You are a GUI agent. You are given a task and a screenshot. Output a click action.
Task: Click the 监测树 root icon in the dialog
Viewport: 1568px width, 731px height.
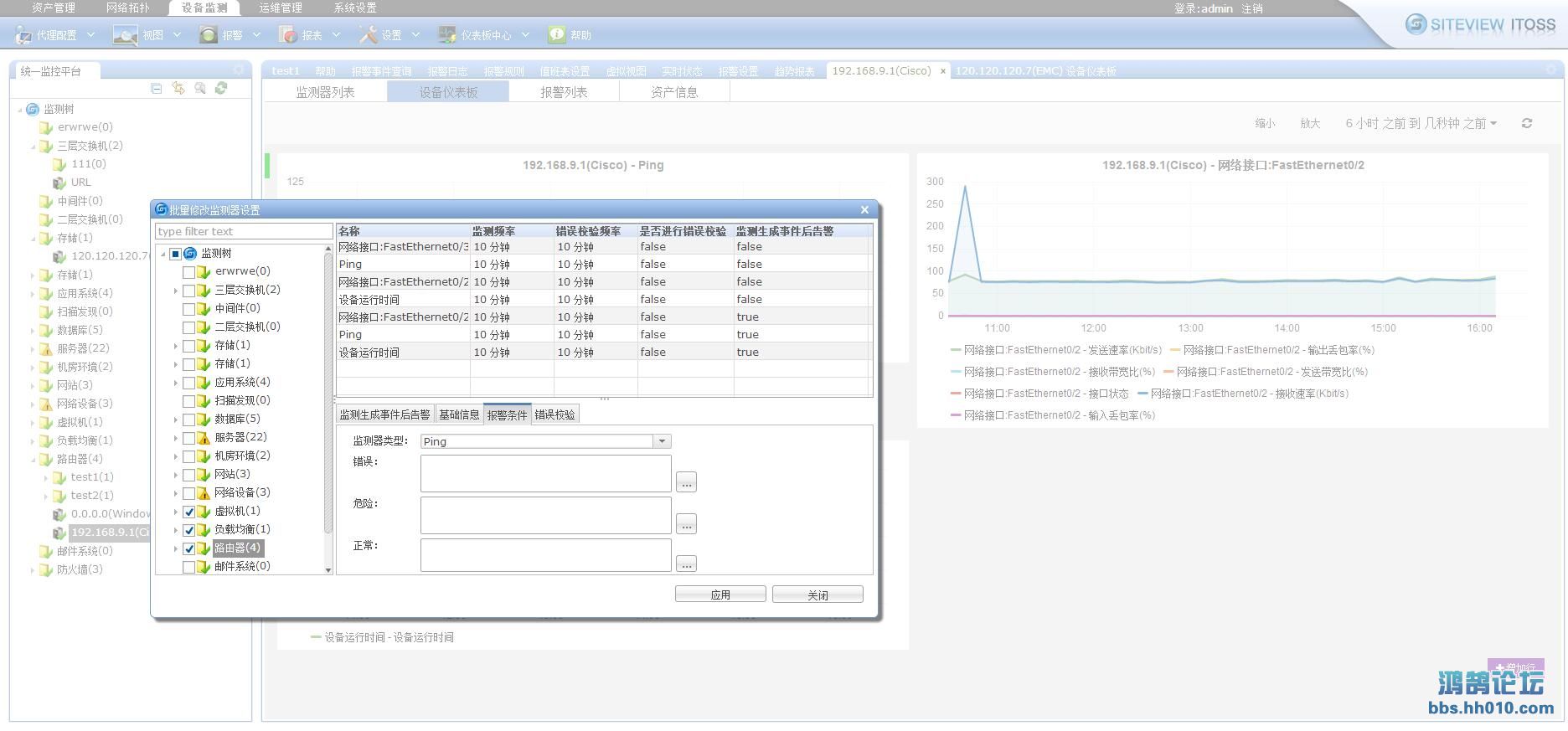[190, 253]
